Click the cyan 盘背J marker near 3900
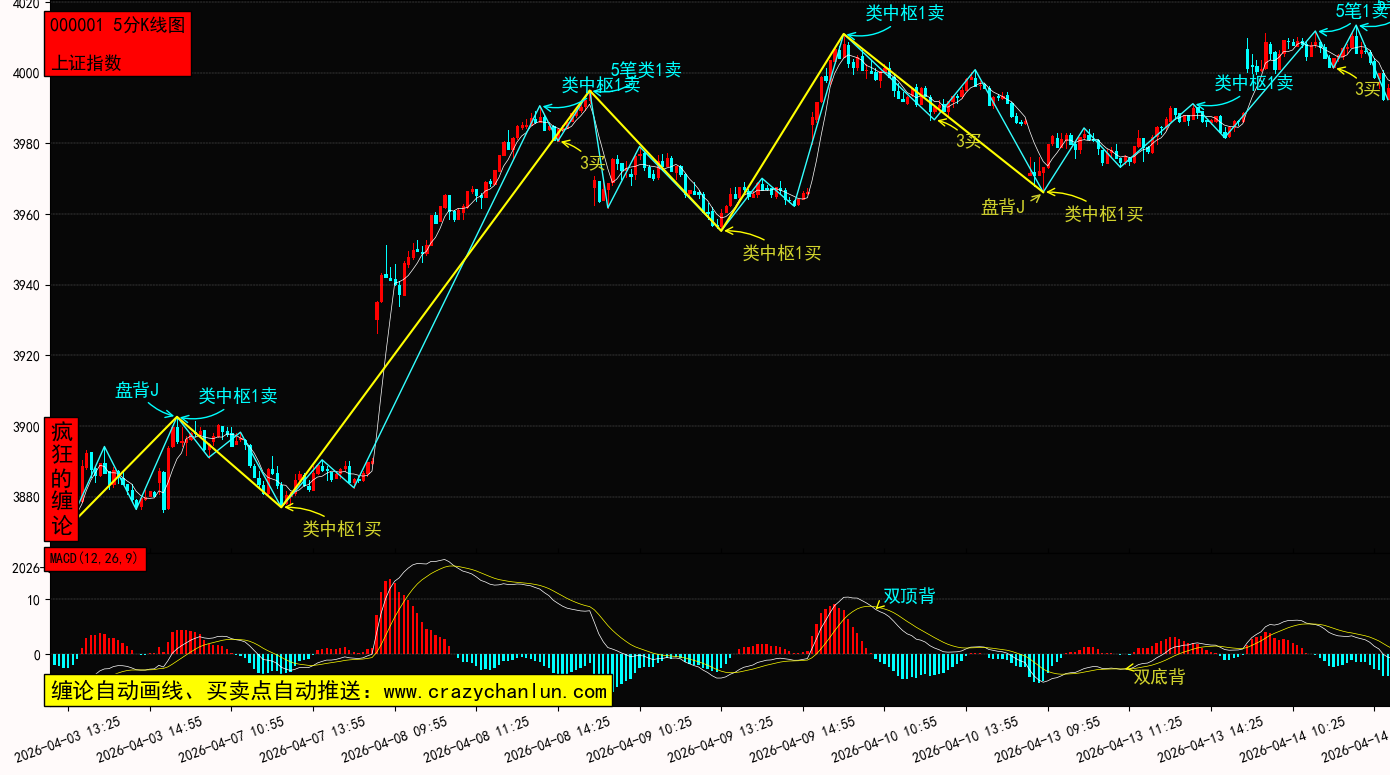 click(x=137, y=390)
